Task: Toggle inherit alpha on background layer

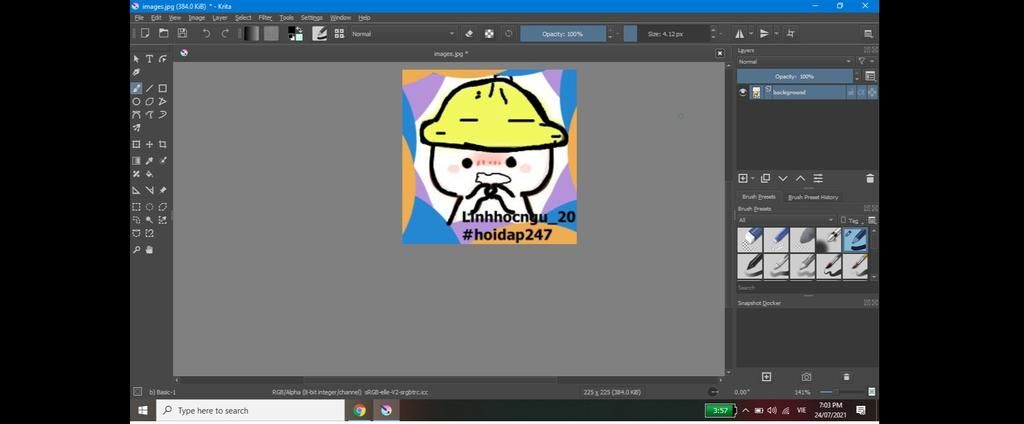Action: [861, 93]
